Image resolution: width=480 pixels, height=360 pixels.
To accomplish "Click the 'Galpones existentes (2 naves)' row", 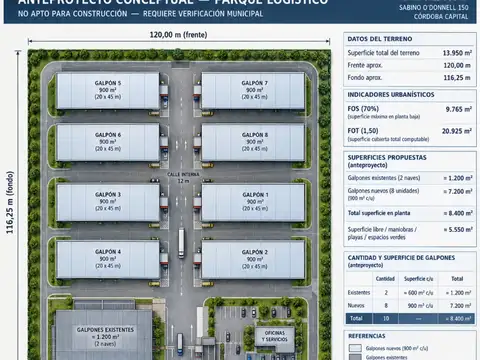I will [x=410, y=178].
